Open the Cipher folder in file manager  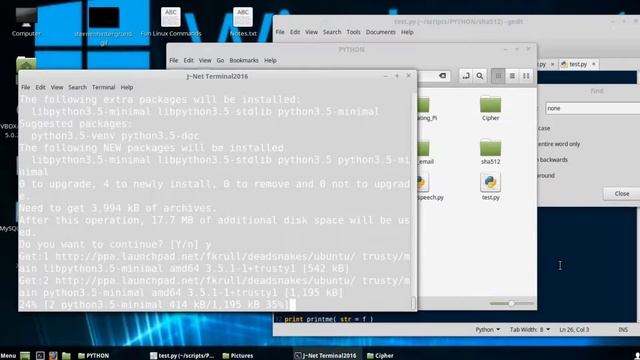(x=490, y=108)
